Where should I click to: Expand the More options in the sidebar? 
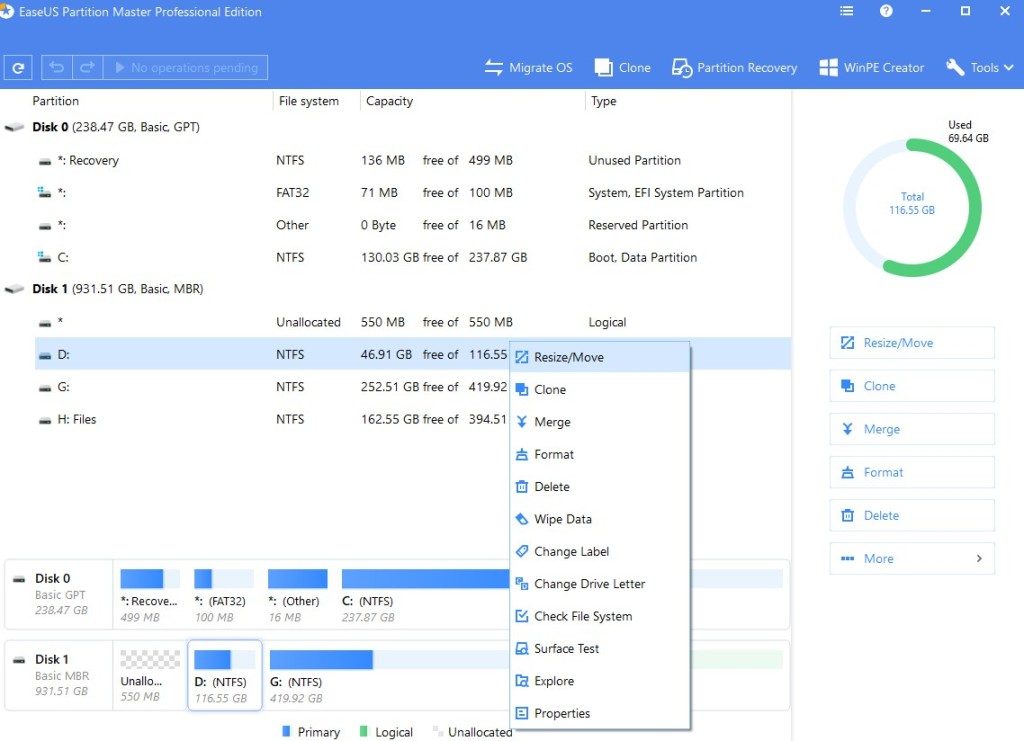(x=911, y=558)
